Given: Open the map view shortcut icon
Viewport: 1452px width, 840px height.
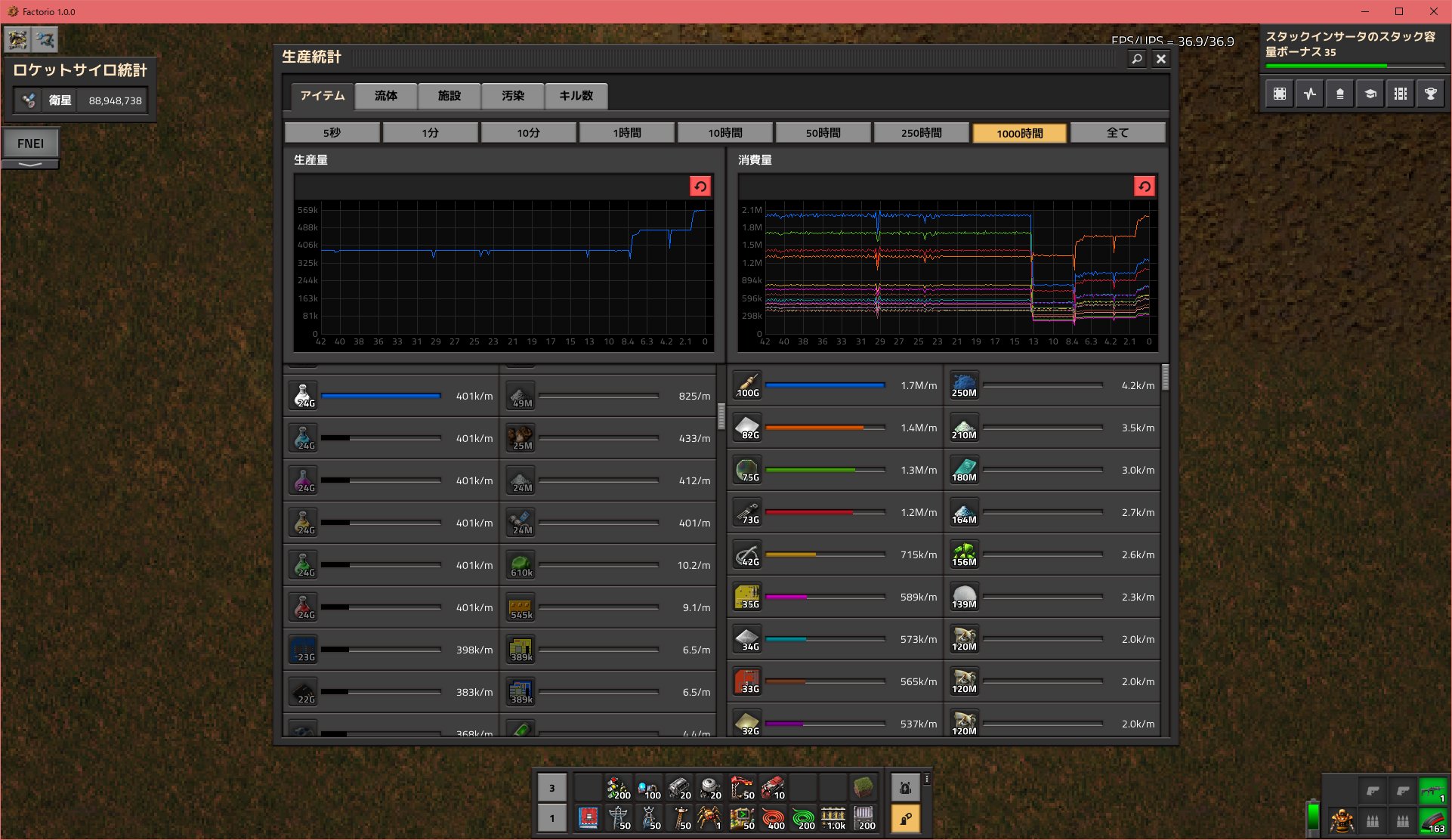Looking at the screenshot, I should (1280, 94).
